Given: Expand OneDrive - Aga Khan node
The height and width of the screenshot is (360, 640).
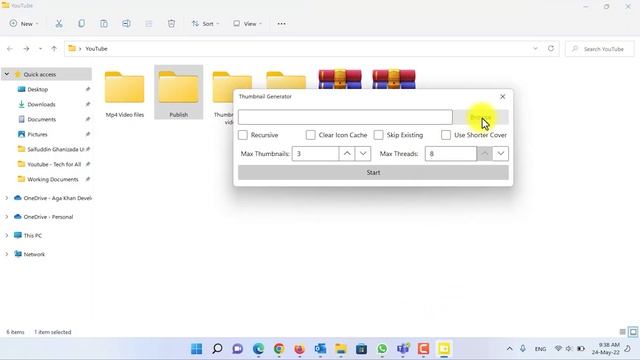Looking at the screenshot, I should tap(7, 198).
